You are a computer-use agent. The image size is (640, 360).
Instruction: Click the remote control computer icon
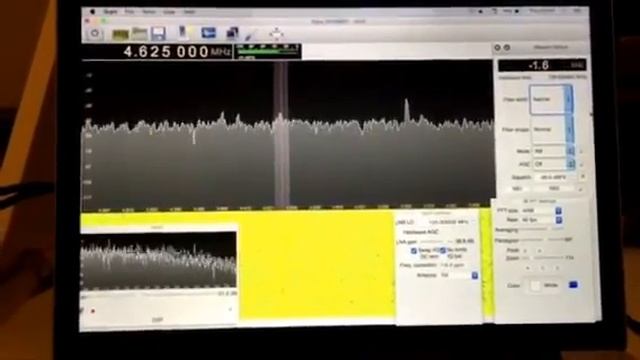coord(209,33)
